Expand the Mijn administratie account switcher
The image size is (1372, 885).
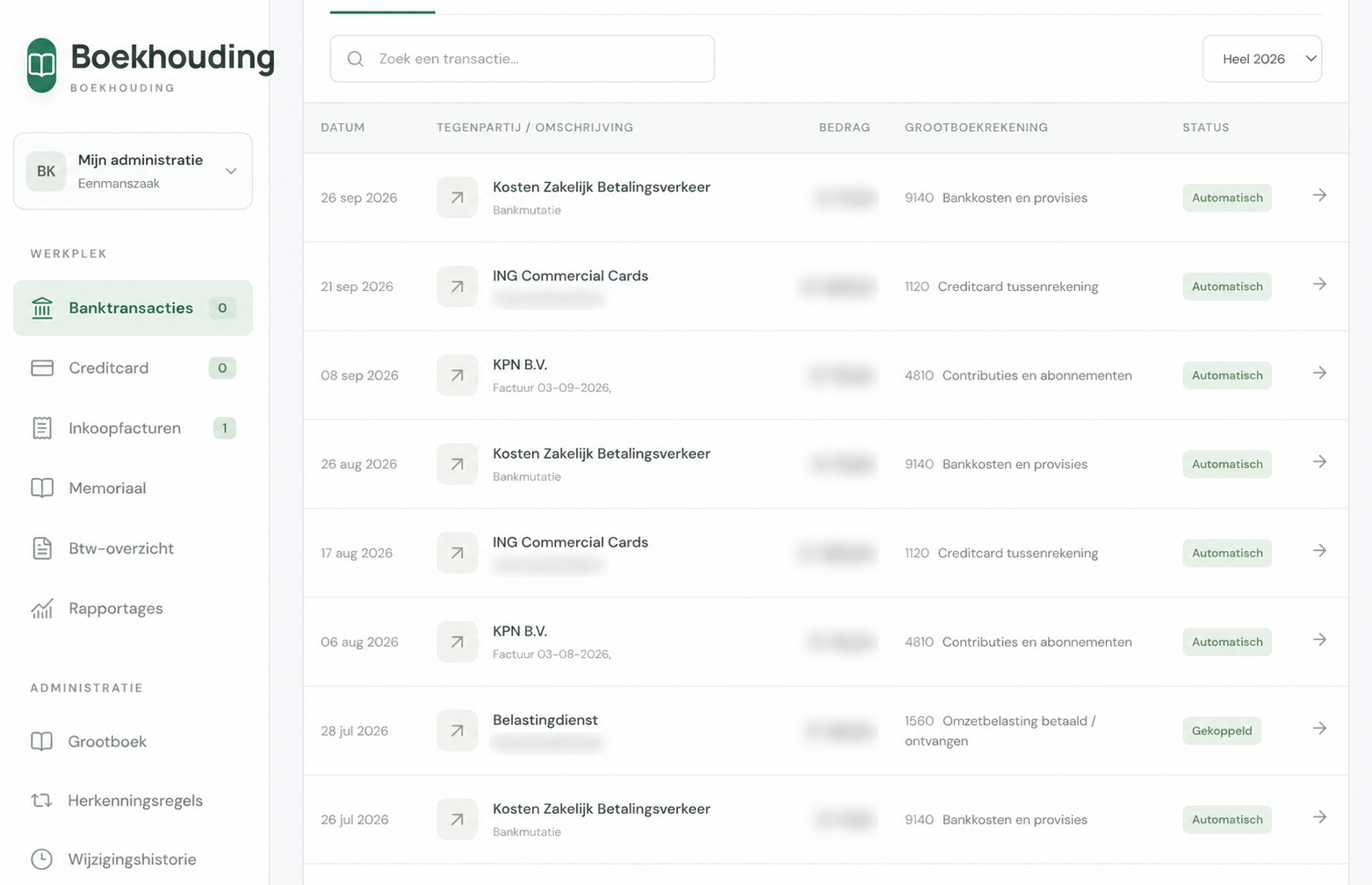coord(133,171)
